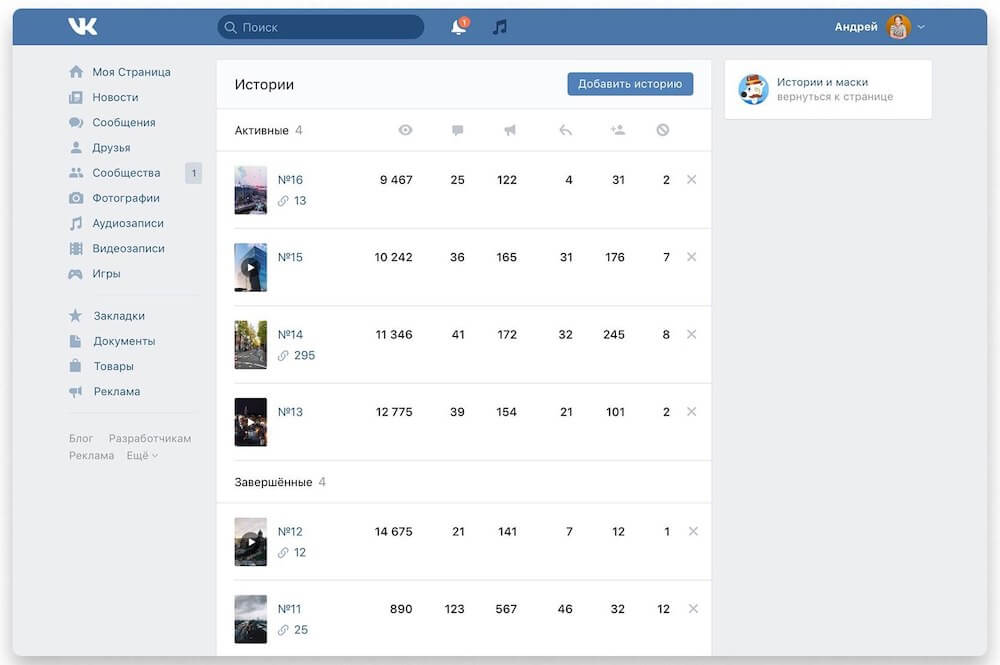Click the views eye column icon
Viewport: 1000px width, 665px height.
405,130
